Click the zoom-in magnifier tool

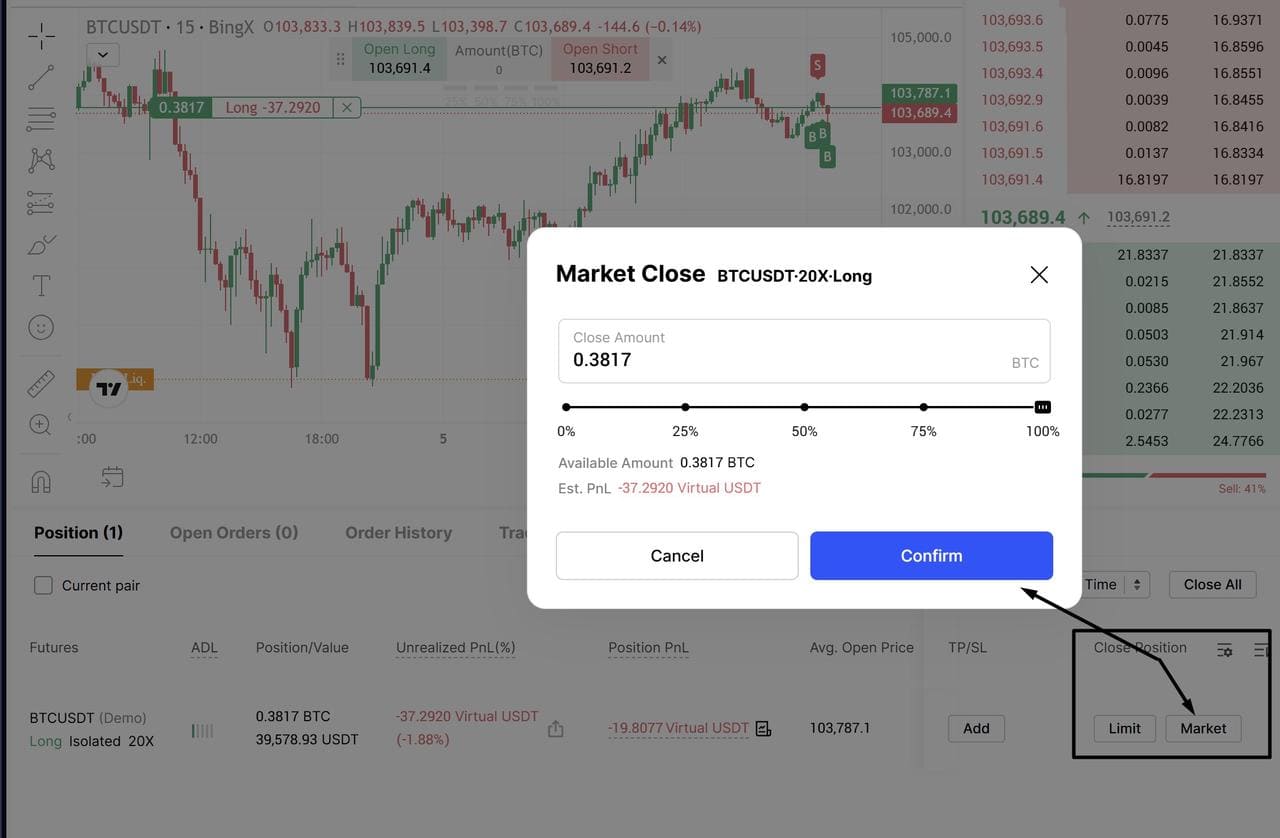pos(41,425)
